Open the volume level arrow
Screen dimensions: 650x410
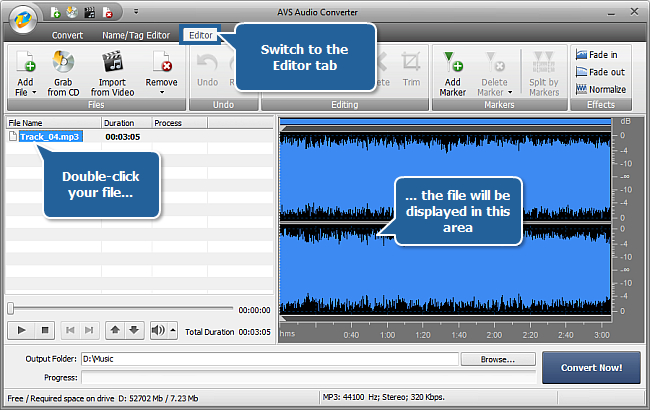coord(173,330)
